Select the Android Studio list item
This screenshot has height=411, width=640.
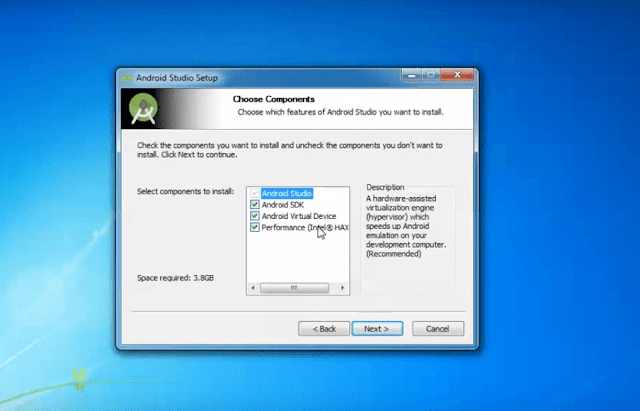287,193
